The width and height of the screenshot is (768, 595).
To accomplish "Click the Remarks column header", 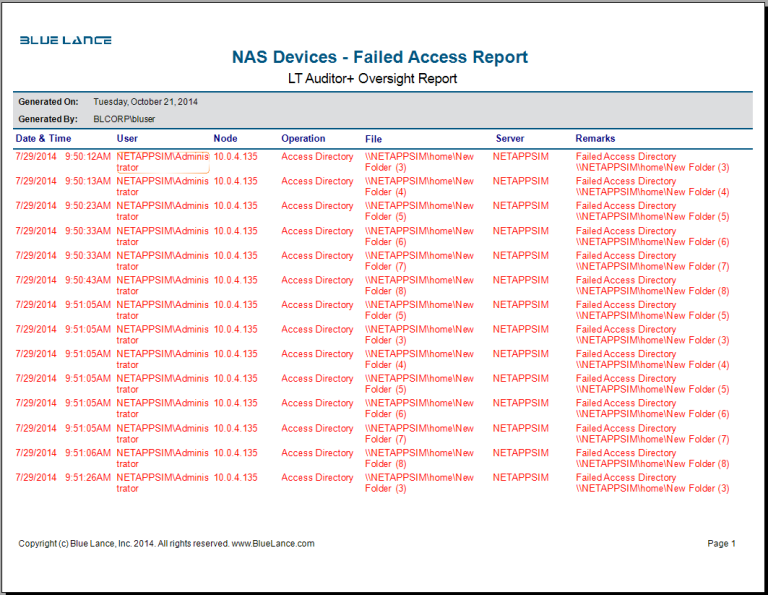I will pyautogui.click(x=595, y=139).
